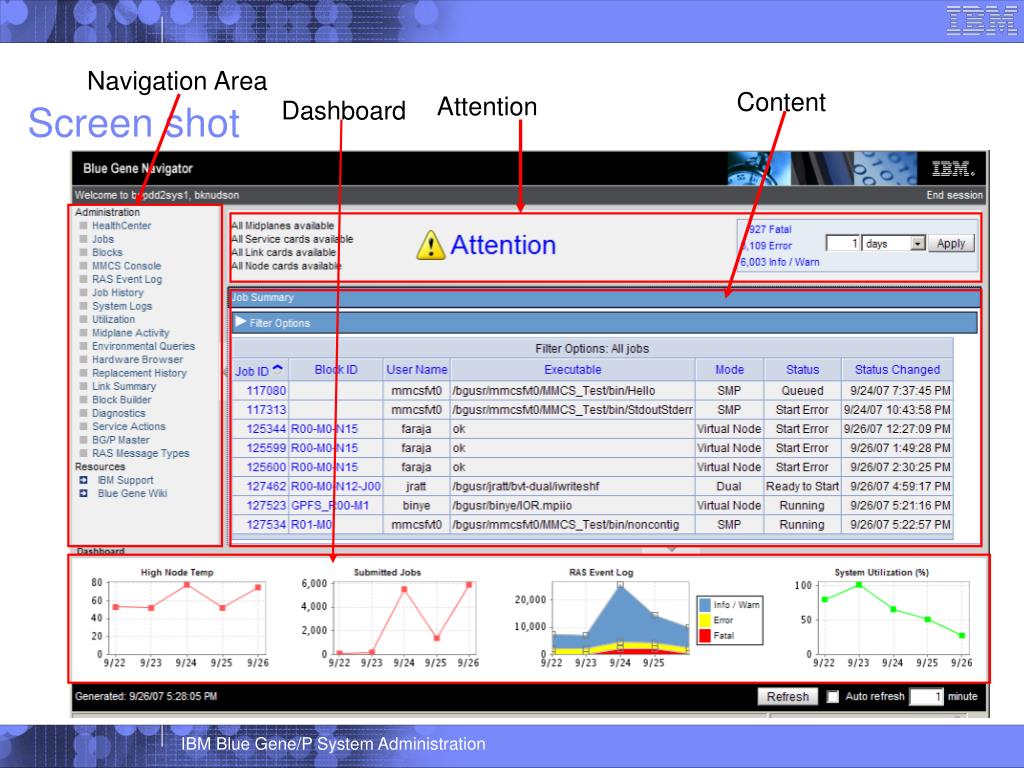Image resolution: width=1024 pixels, height=768 pixels.
Task: Sort by Status Changed column header
Action: click(897, 370)
